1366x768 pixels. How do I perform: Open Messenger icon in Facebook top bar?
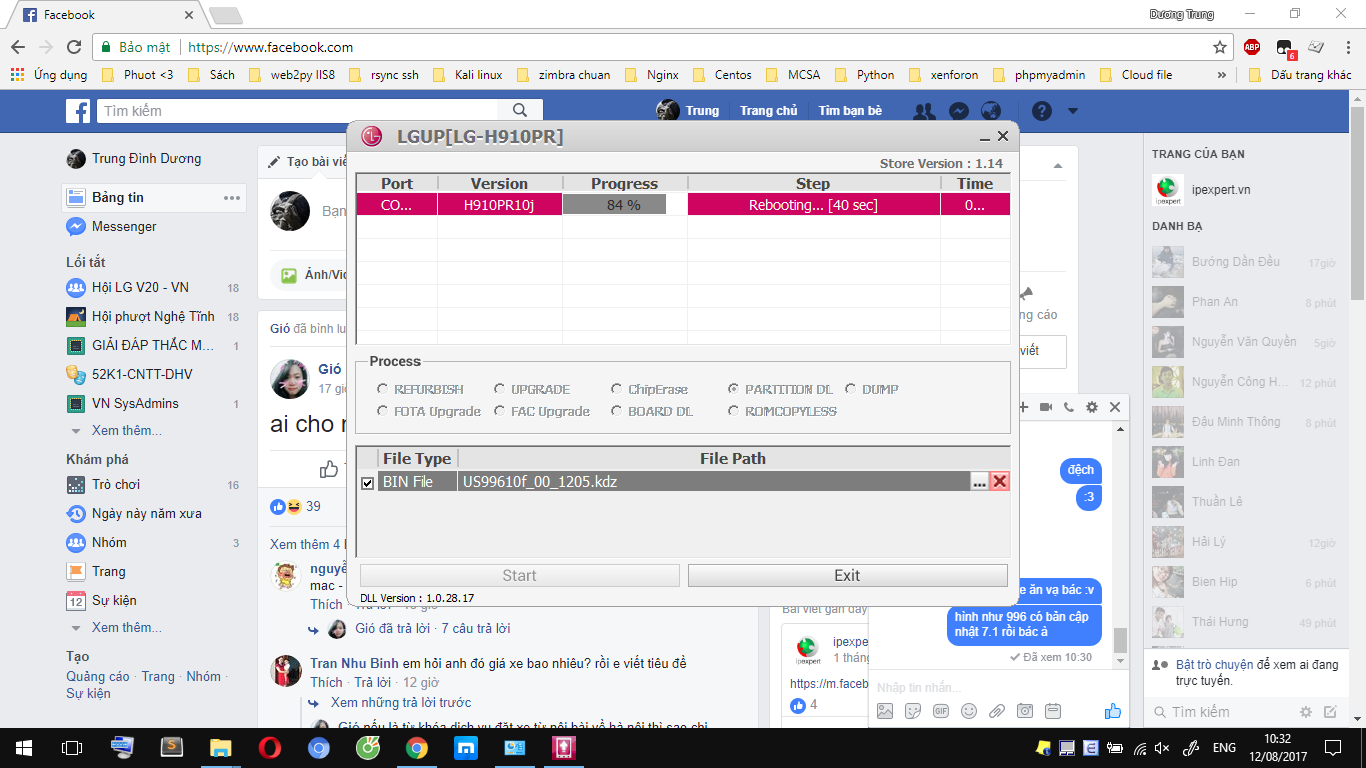[958, 111]
